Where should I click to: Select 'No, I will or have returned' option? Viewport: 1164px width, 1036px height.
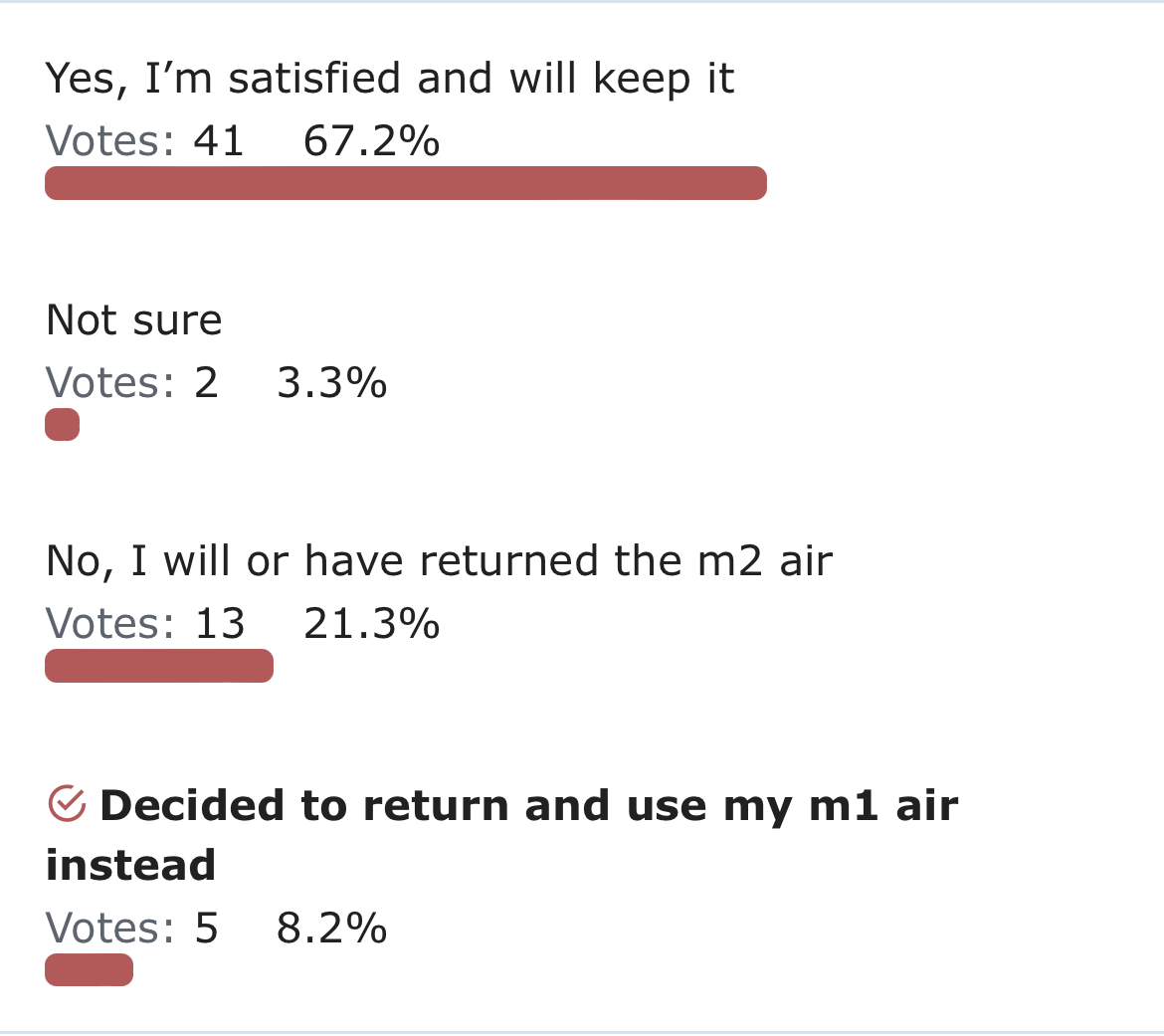coord(439,560)
